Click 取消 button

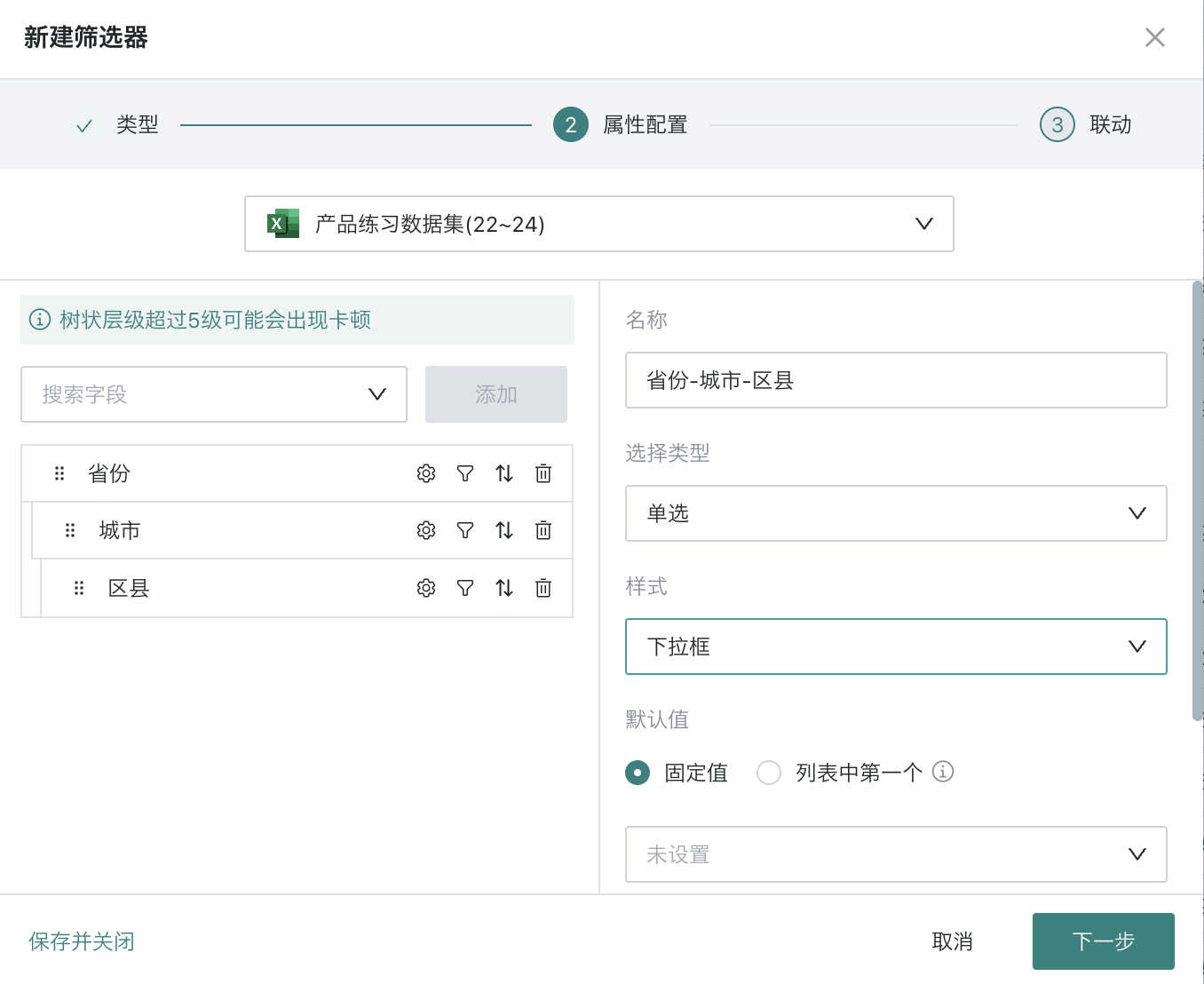953,941
